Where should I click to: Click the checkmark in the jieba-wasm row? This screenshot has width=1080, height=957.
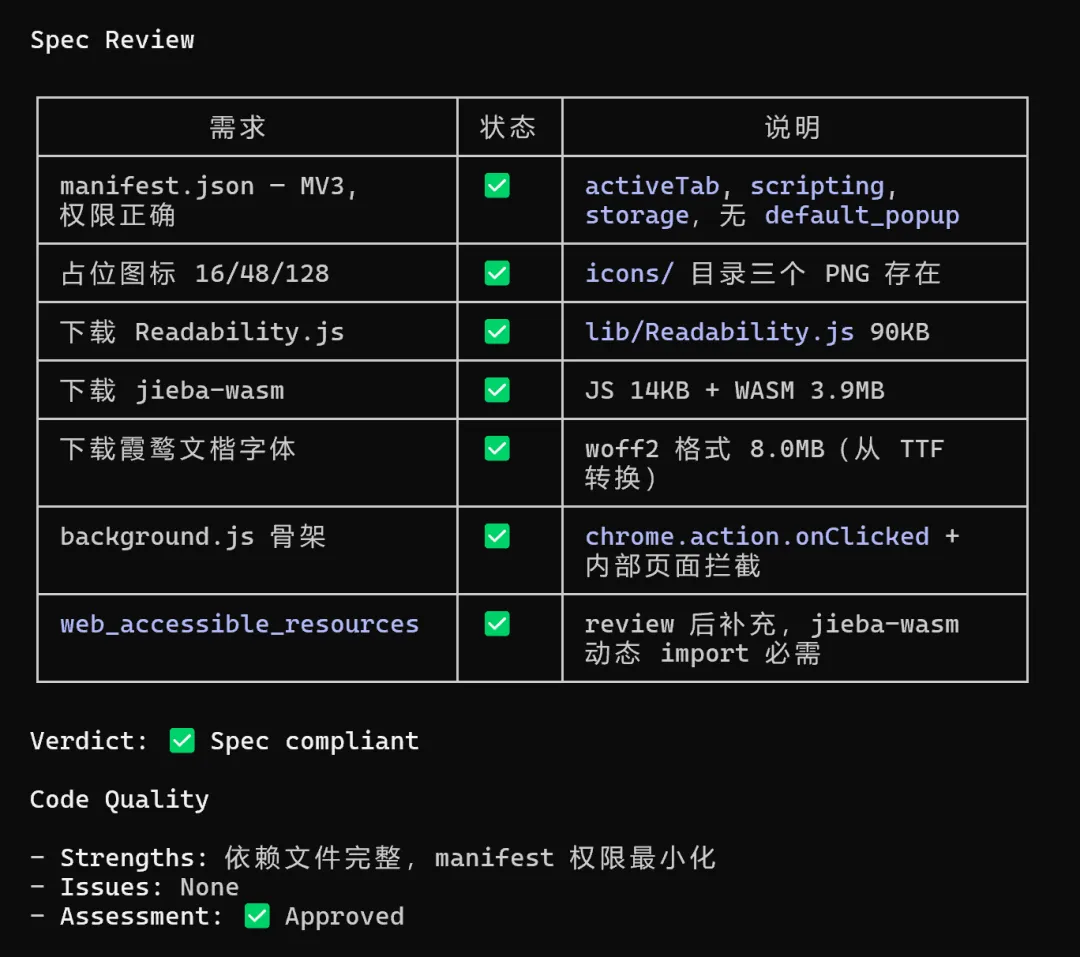coord(497,390)
